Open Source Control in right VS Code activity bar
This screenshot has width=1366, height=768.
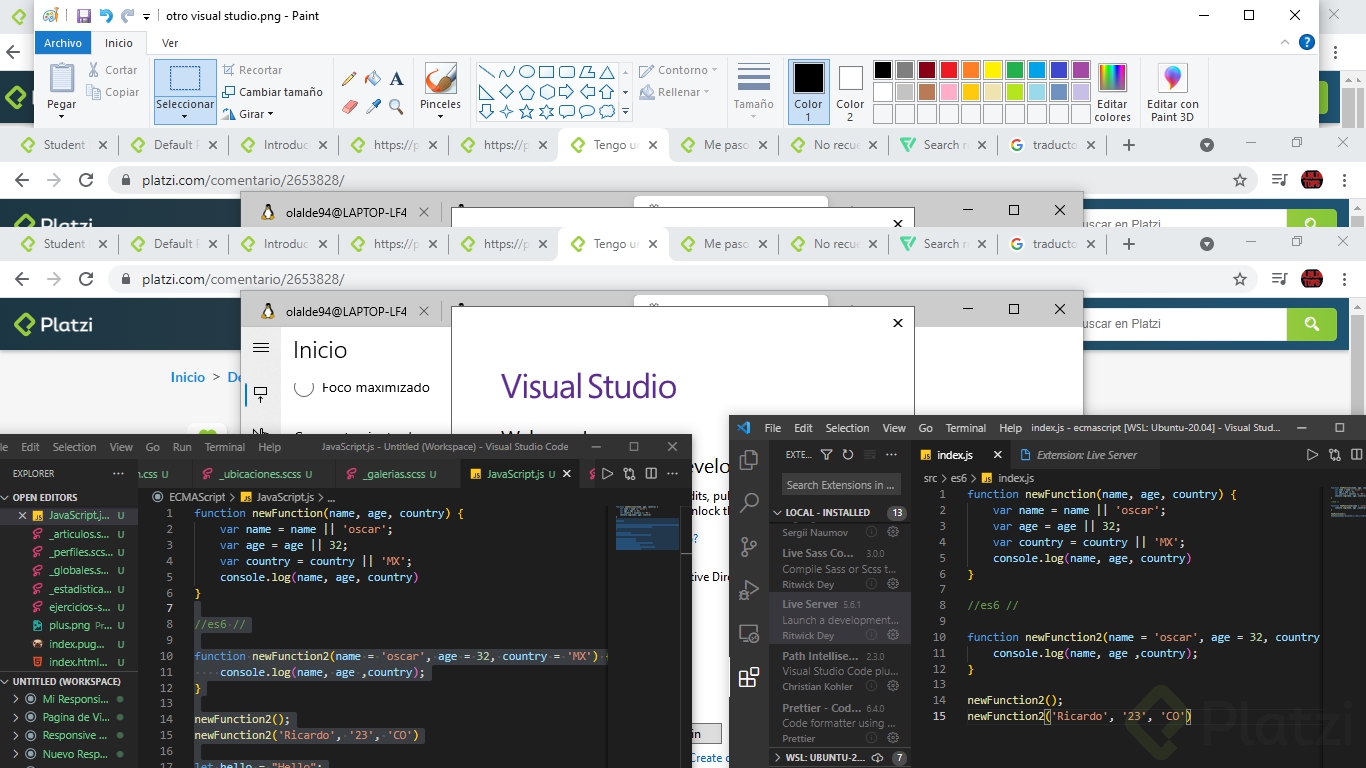[x=749, y=547]
